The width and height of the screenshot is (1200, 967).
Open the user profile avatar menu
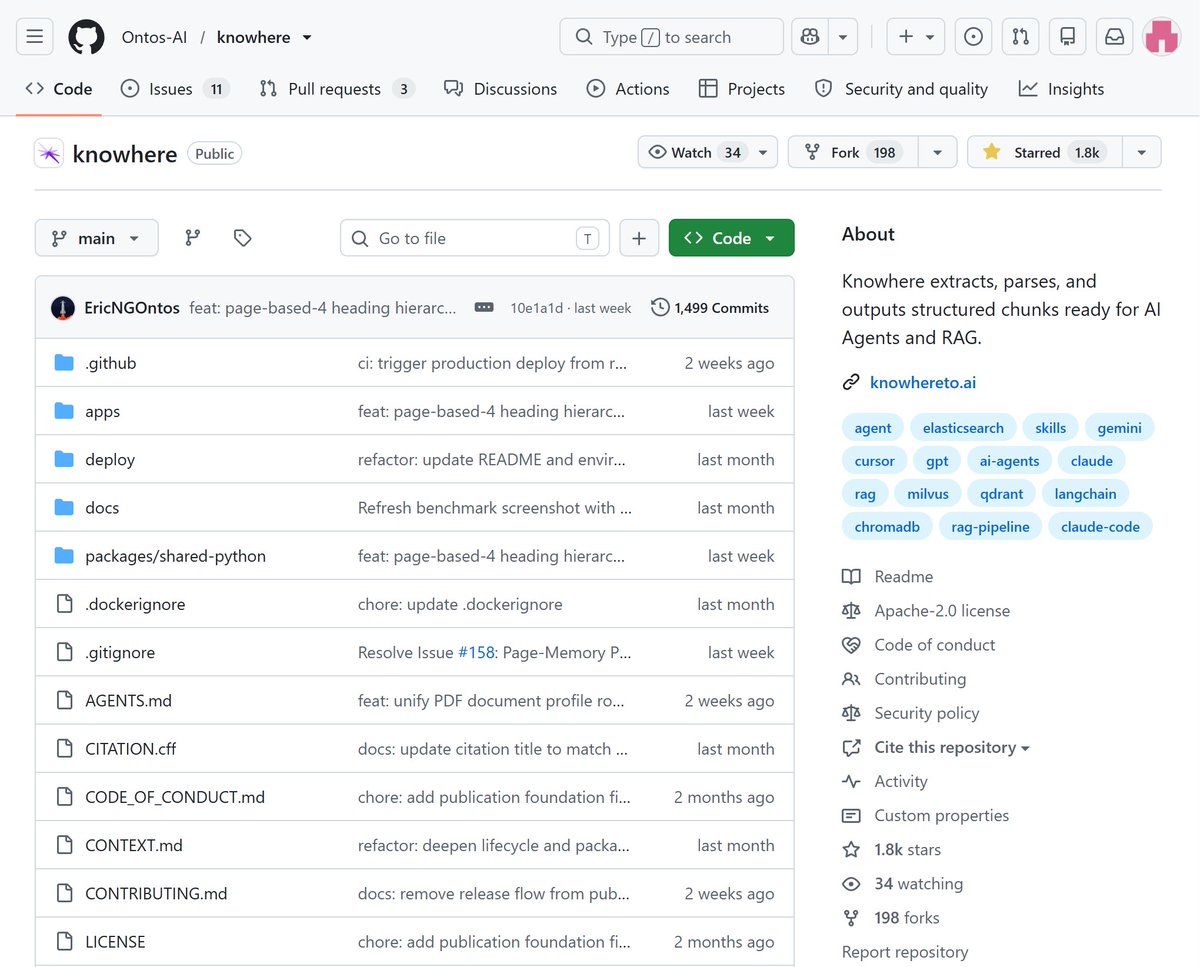coord(1162,37)
